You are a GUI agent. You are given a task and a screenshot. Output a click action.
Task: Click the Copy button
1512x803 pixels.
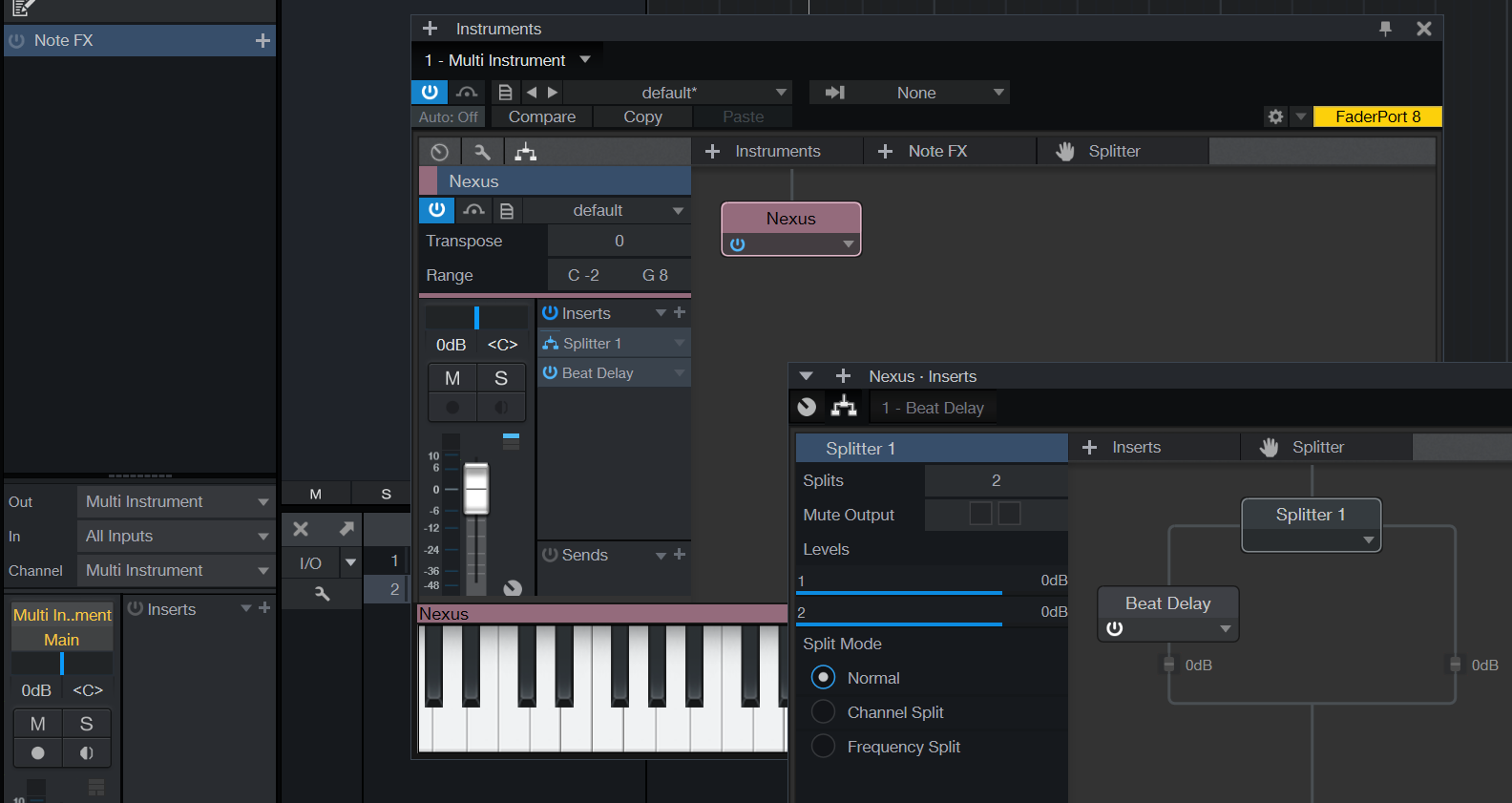[x=643, y=116]
